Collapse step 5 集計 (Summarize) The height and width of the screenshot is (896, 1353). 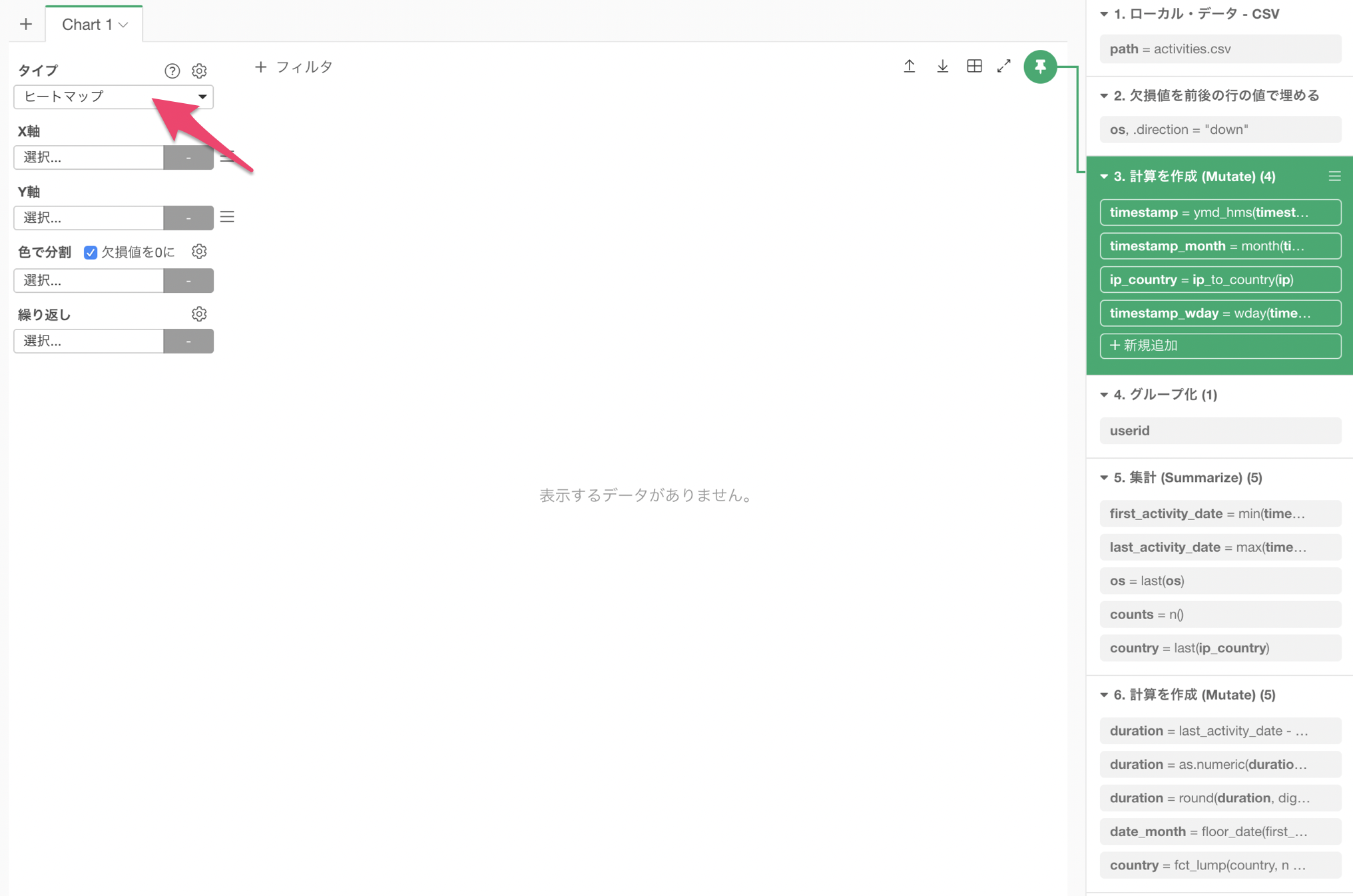1104,478
